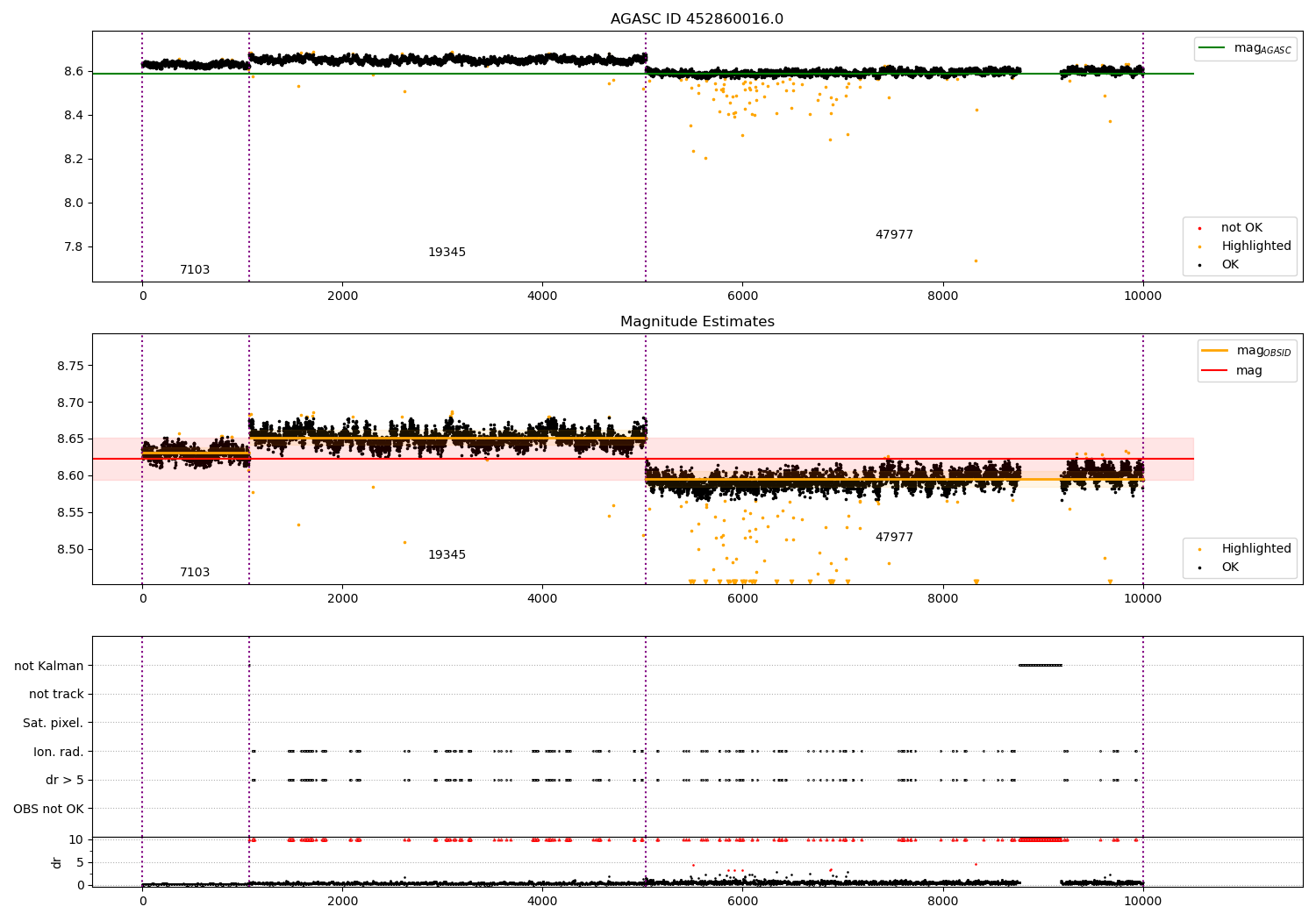Click OBSID label '47977' in Magnitude Estimates plot
This screenshot has width=1316, height=921.
point(894,538)
